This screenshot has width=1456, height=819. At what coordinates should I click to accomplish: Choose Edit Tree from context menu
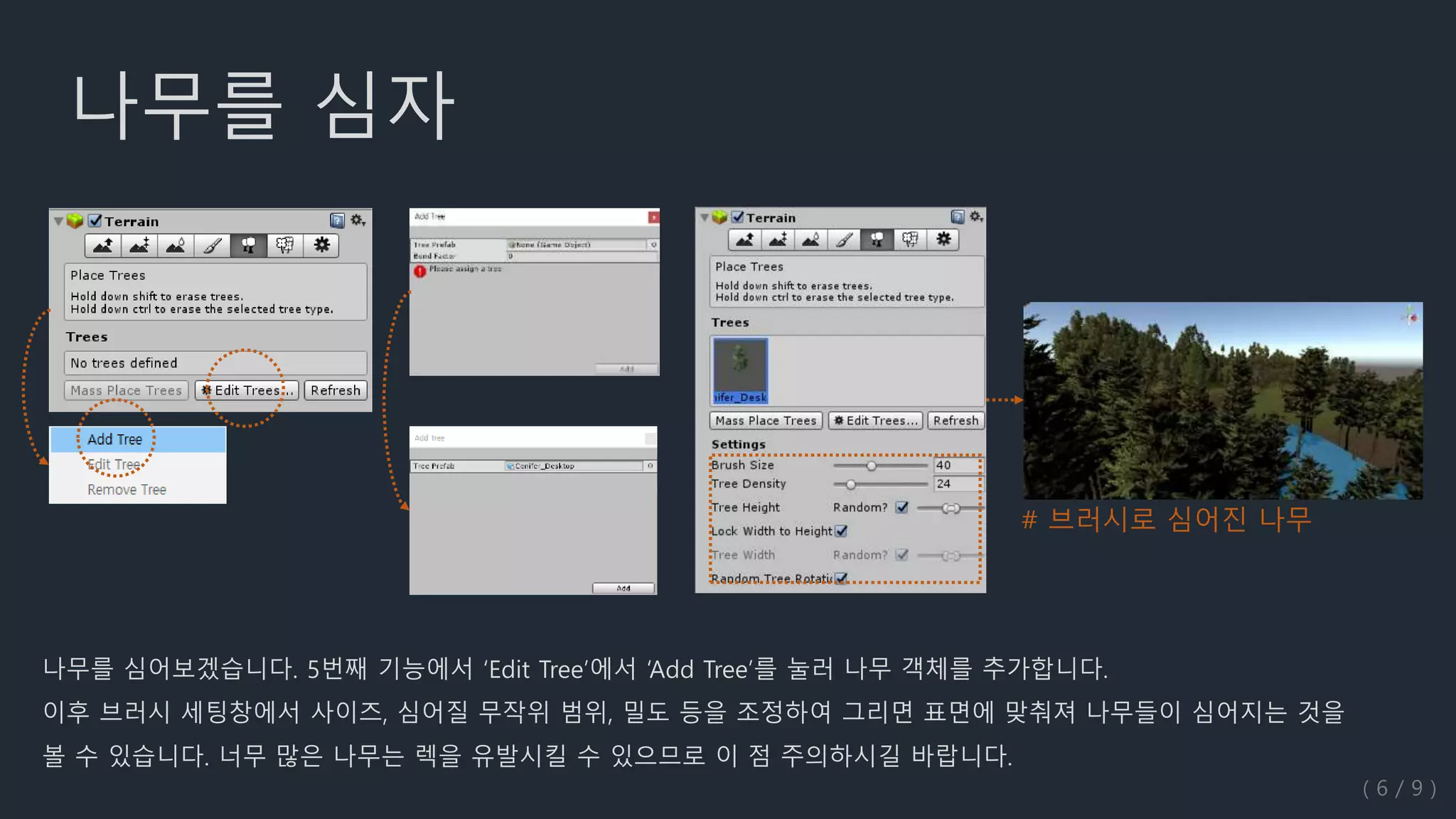click(x=138, y=464)
